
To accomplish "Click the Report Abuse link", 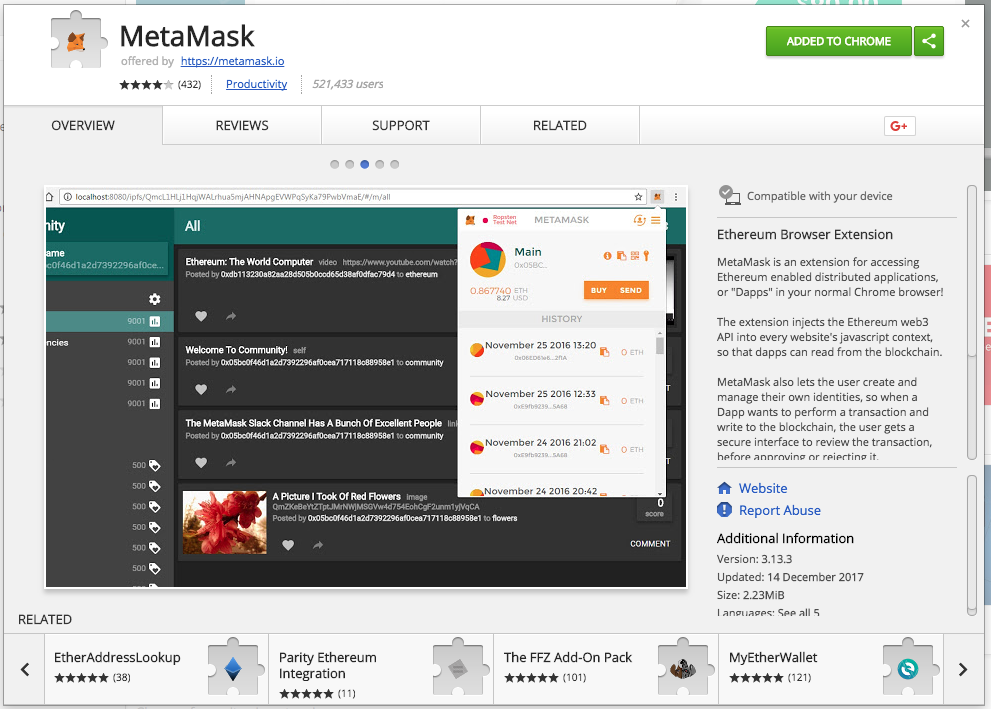I will (780, 510).
